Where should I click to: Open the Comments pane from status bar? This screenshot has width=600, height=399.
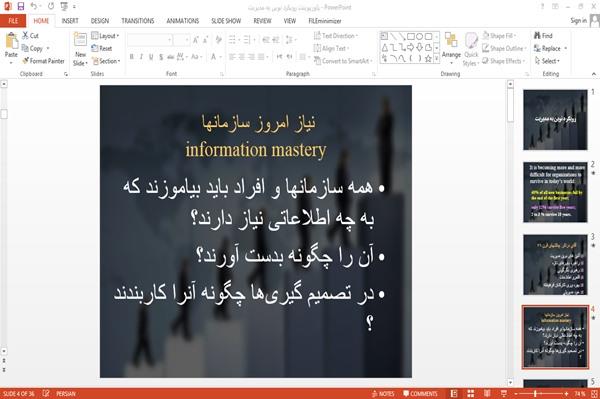click(420, 394)
